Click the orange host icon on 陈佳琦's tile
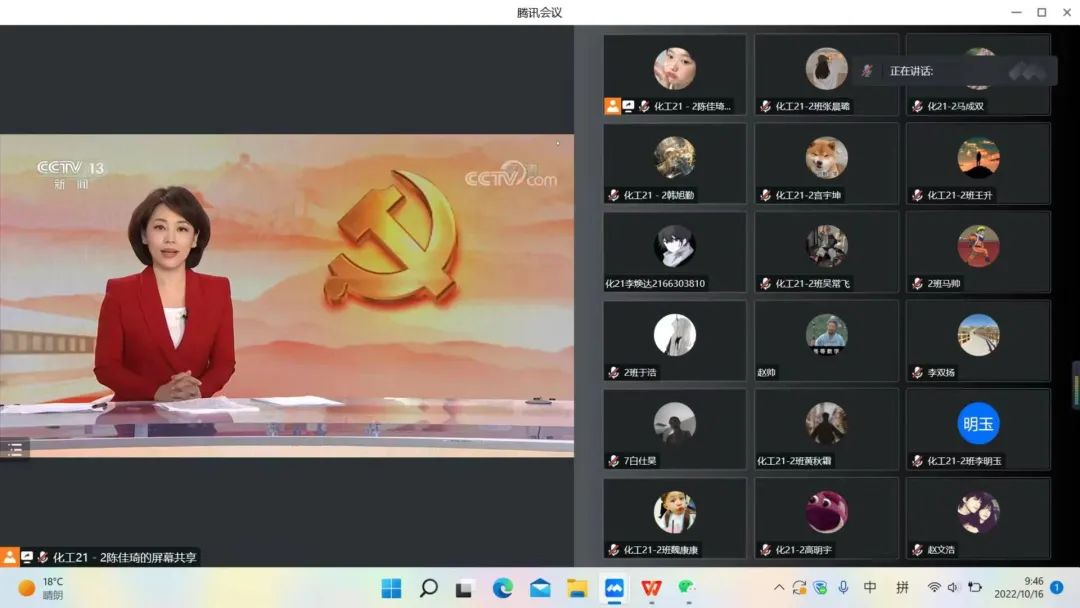This screenshot has width=1080, height=608. [612, 105]
